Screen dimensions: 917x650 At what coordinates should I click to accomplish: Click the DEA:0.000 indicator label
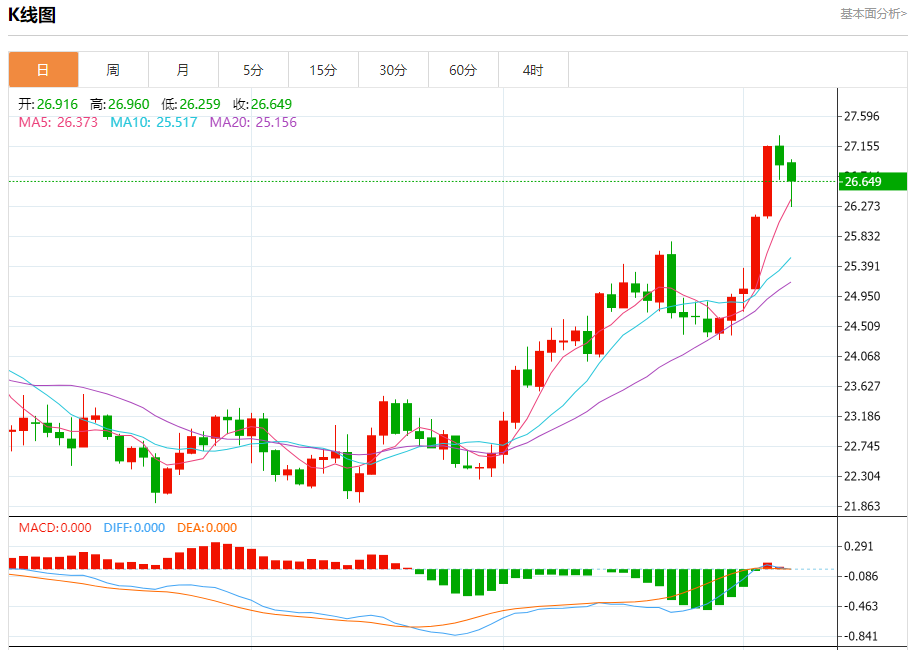207,528
